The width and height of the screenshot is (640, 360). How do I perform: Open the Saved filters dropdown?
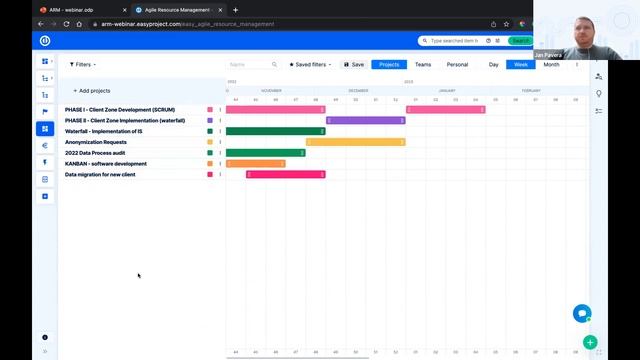point(310,64)
